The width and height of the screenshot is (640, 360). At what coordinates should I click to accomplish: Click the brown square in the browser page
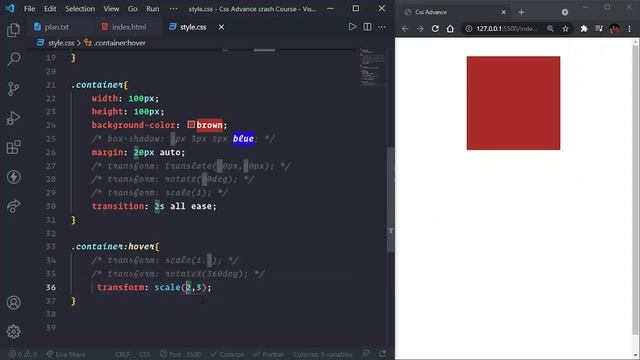513,103
